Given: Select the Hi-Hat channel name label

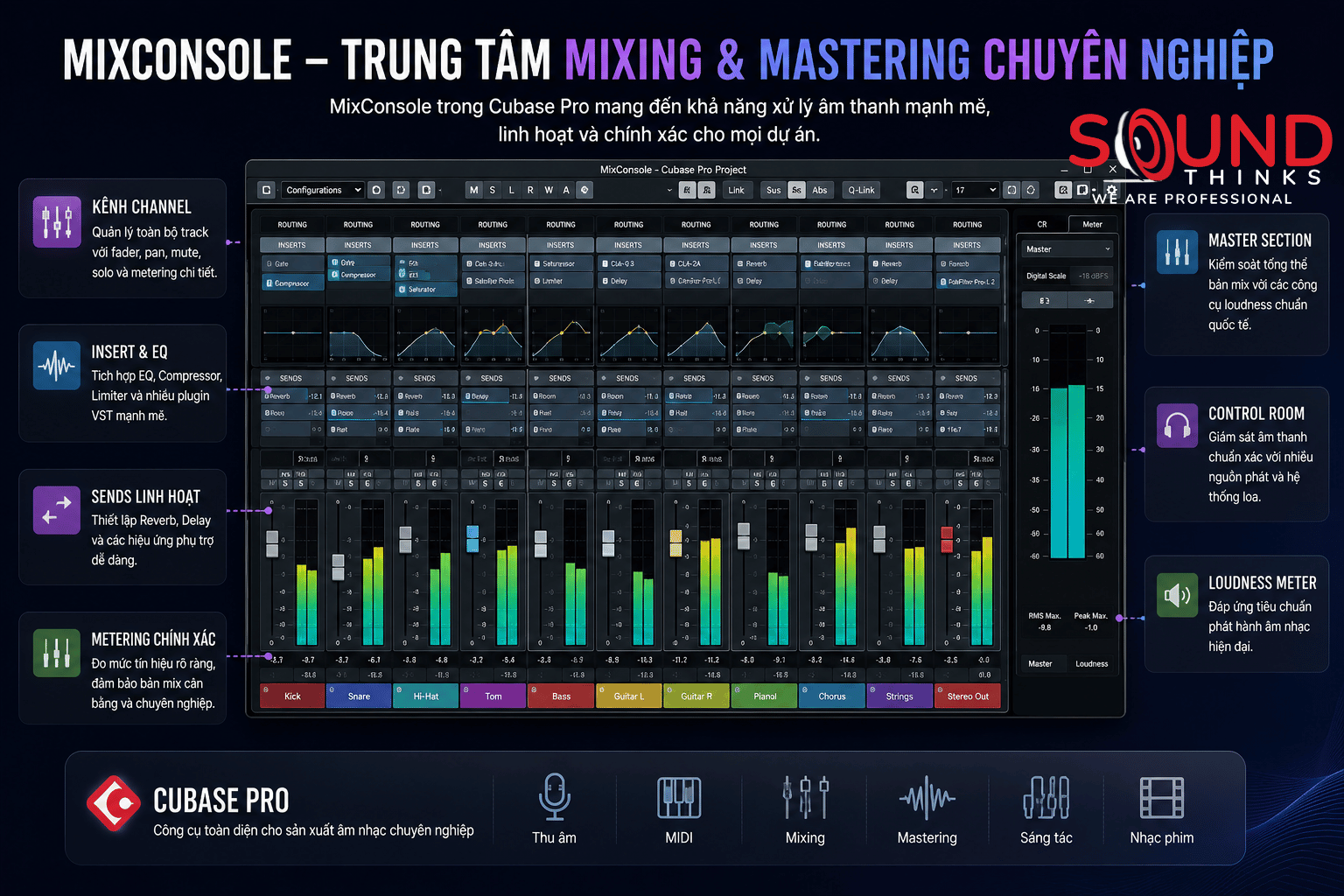Looking at the screenshot, I should pos(426,696).
